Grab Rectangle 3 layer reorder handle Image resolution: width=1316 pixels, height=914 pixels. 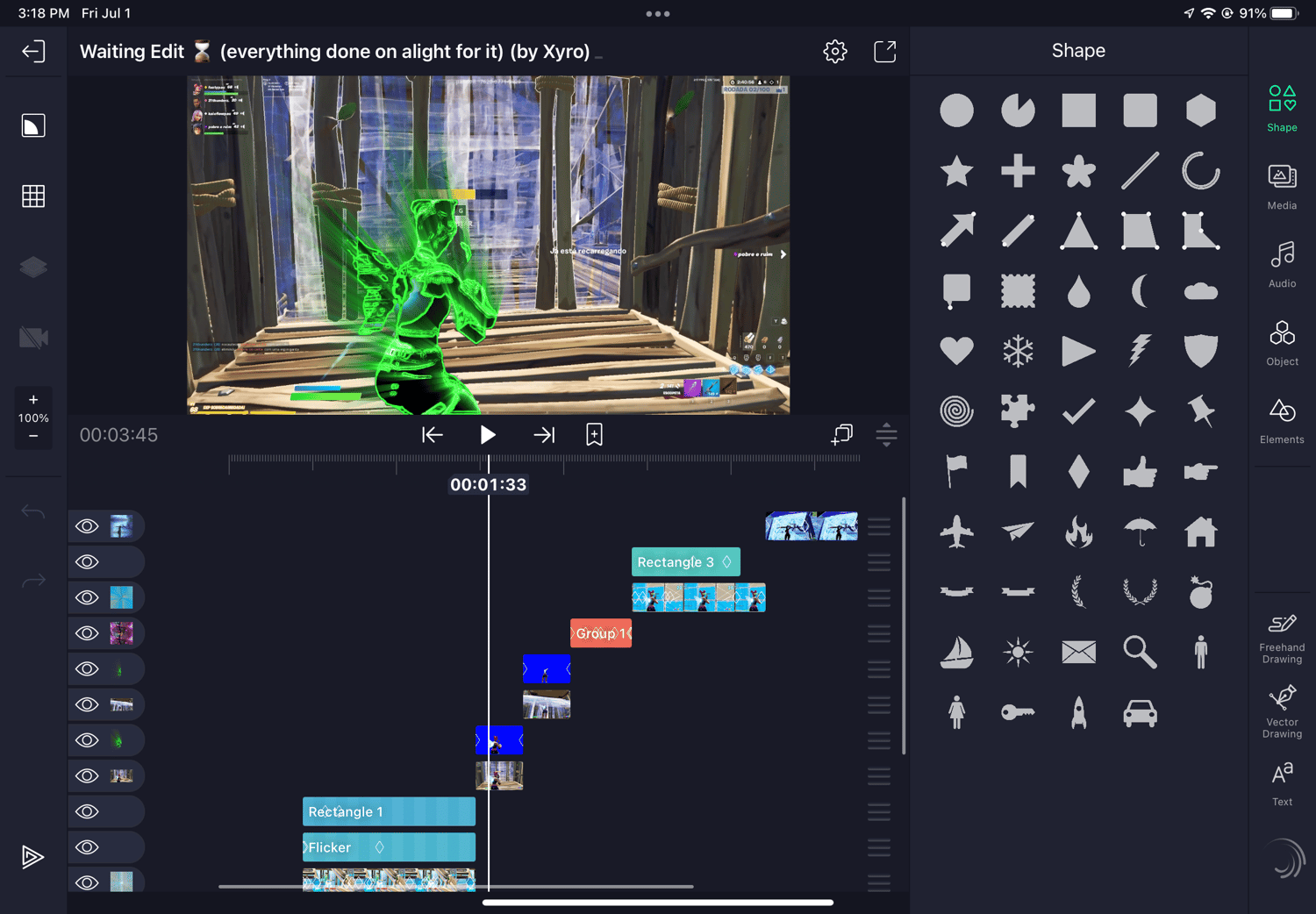point(879,562)
